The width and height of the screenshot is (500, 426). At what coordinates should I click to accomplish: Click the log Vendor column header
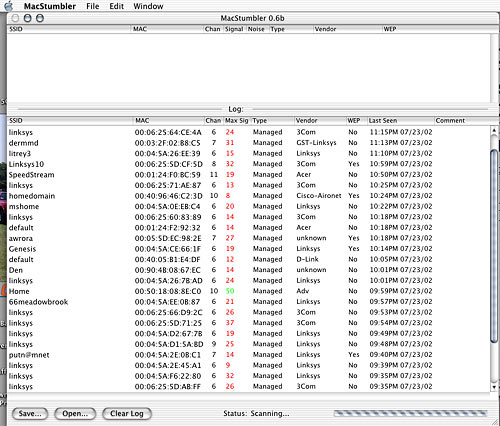click(x=319, y=121)
